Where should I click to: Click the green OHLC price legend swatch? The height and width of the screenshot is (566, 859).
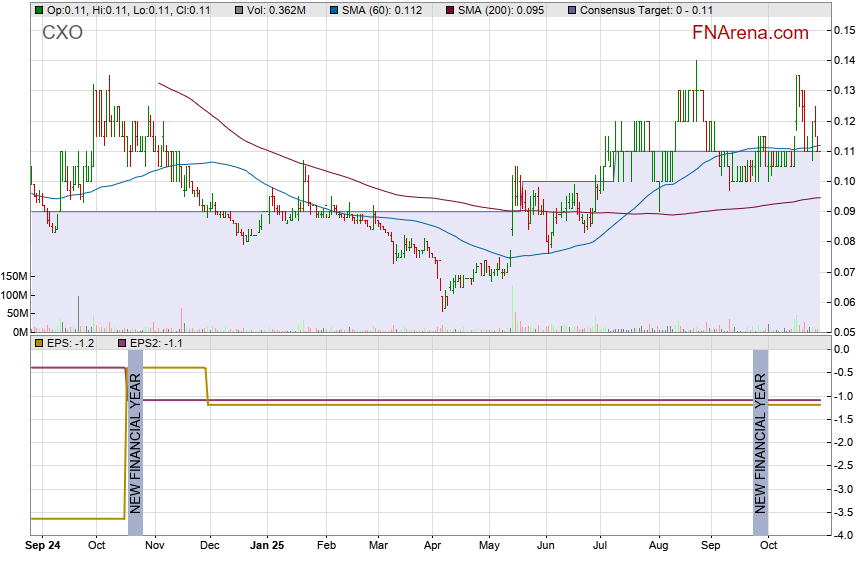click(x=39, y=9)
